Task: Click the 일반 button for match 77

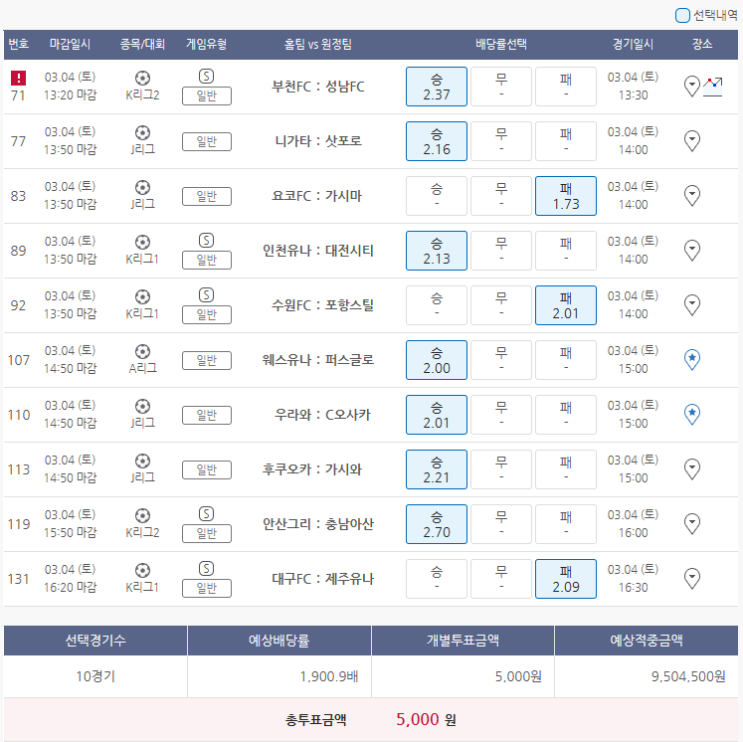Action: (x=207, y=141)
